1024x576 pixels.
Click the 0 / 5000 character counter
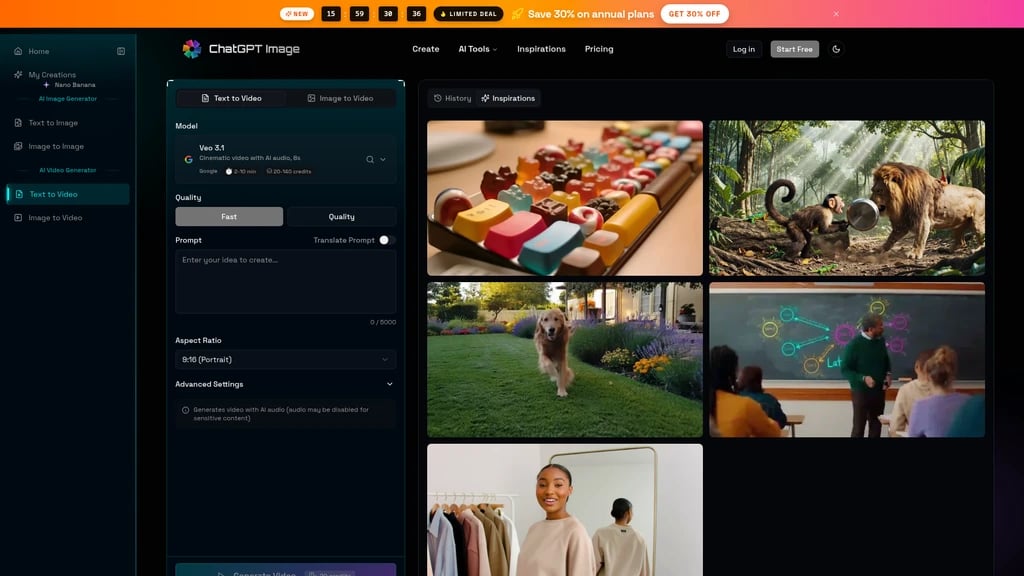383,322
